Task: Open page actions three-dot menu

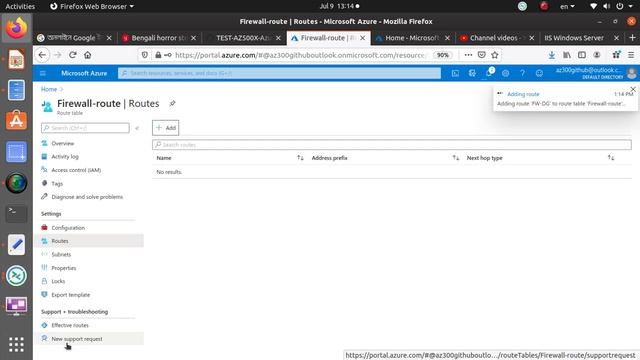Action: [x=468, y=55]
